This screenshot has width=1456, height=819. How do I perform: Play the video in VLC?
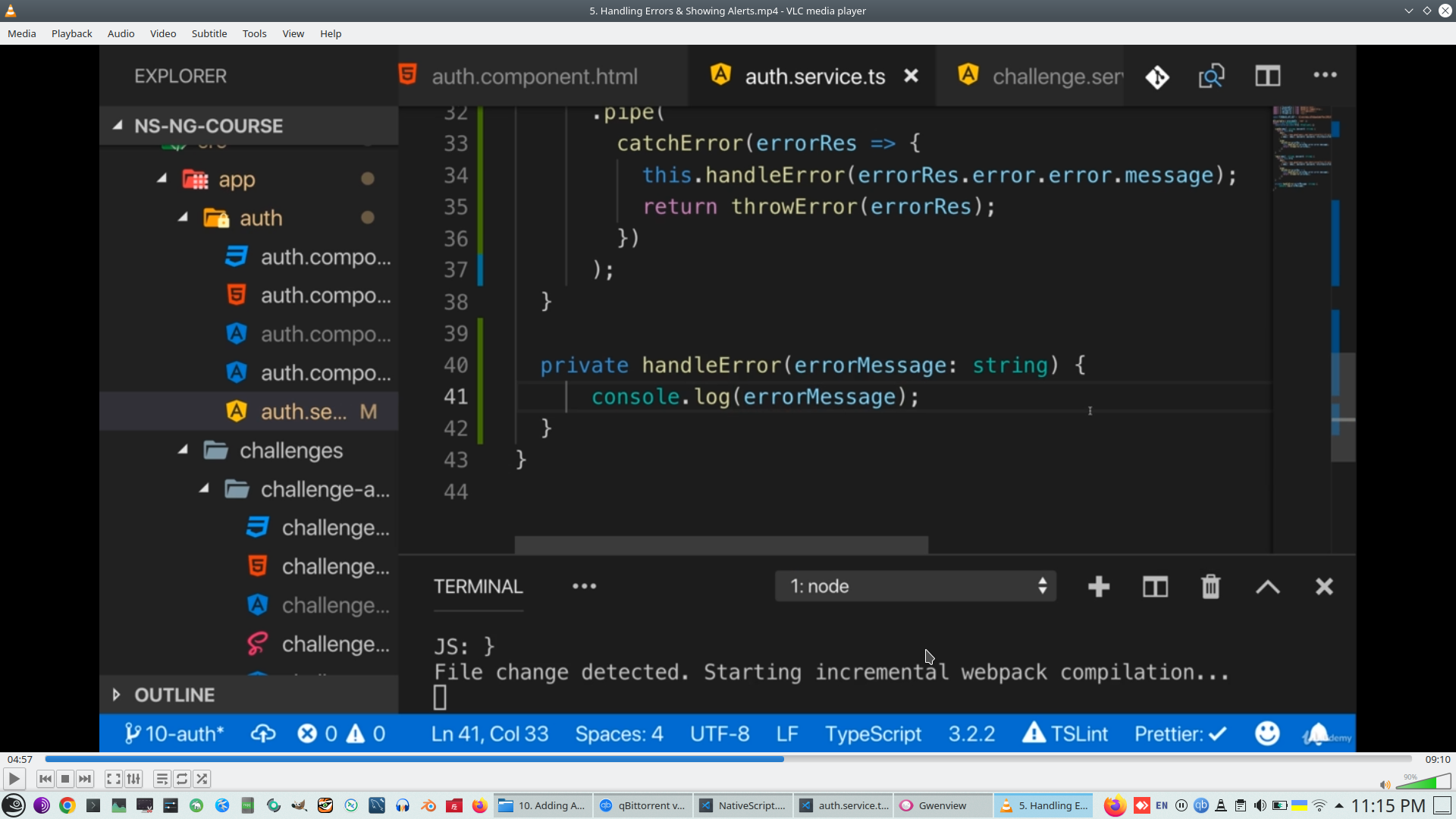[14, 779]
